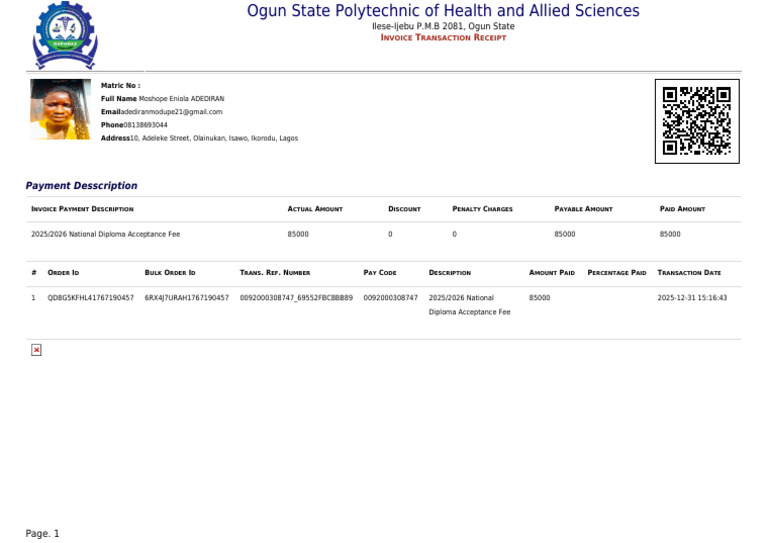Click the broken image icon below table

pyautogui.click(x=36, y=350)
